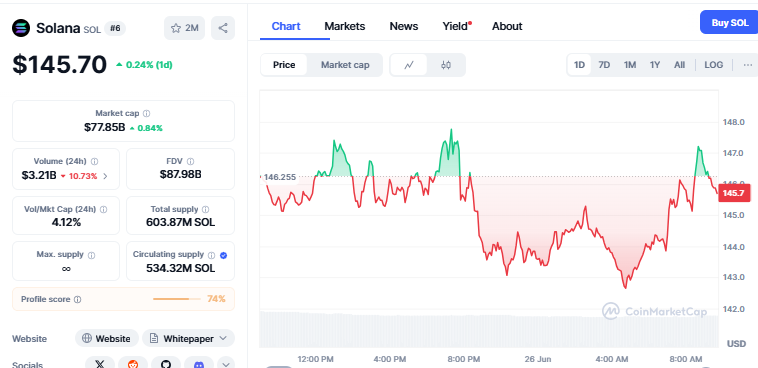This screenshot has height=368, width=758.
Task: Select the Market cap toggle option
Action: pyautogui.click(x=345, y=65)
